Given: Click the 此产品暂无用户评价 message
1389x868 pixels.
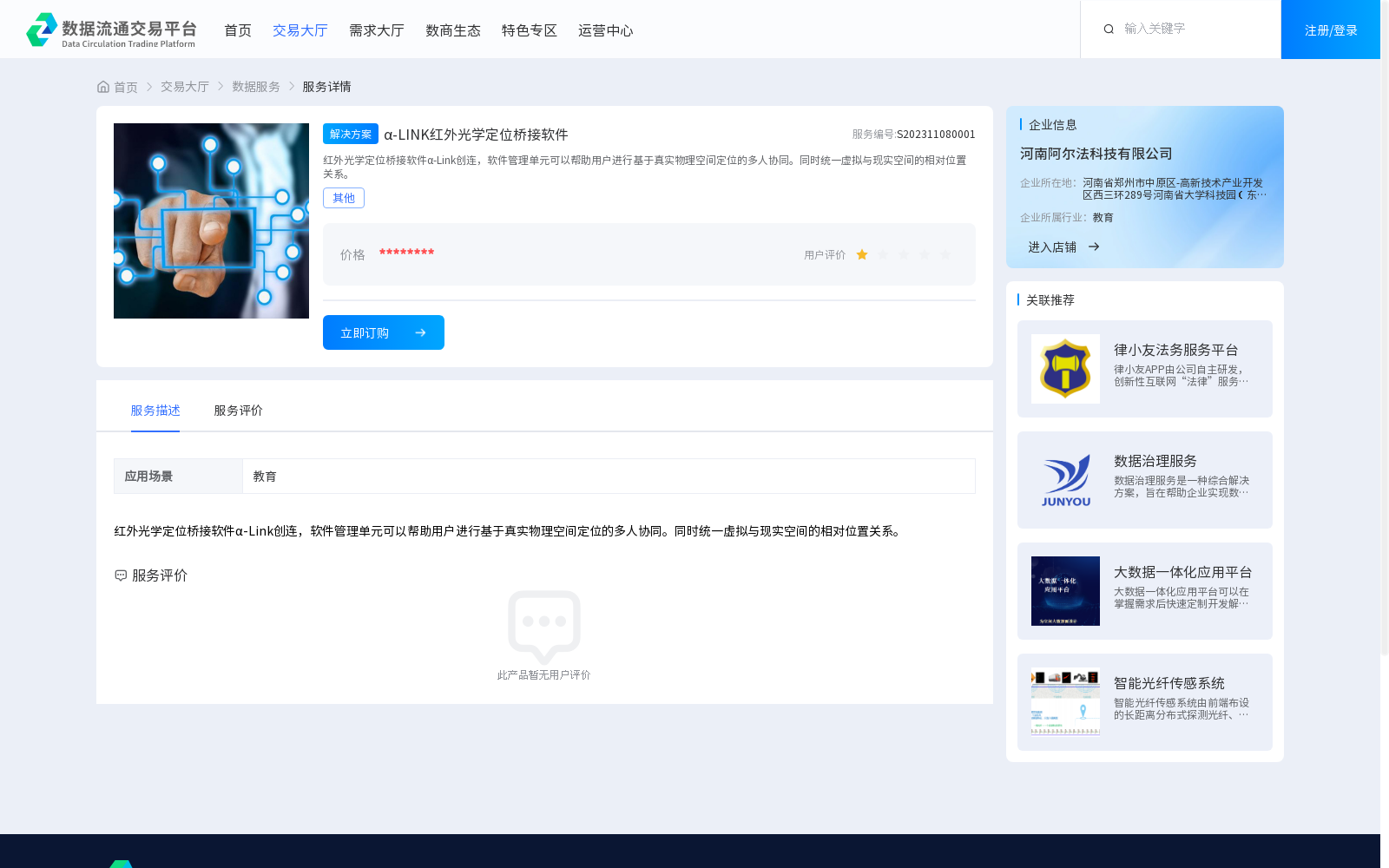Looking at the screenshot, I should tap(544, 675).
